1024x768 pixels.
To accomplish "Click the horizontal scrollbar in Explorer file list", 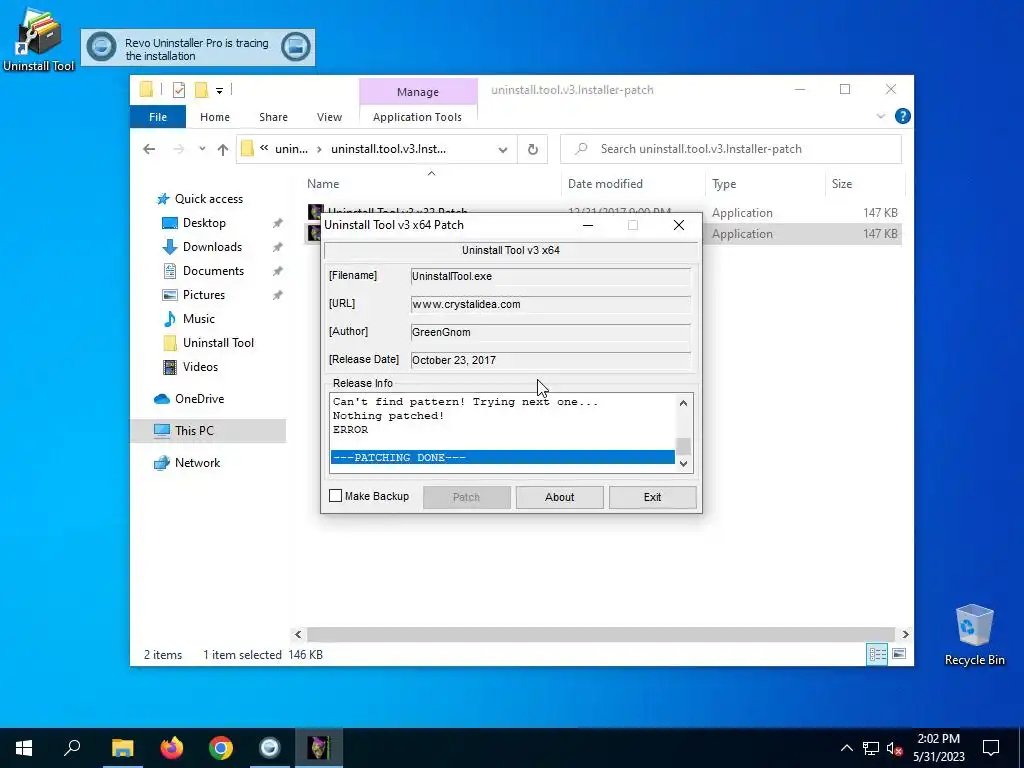I will (x=600, y=634).
